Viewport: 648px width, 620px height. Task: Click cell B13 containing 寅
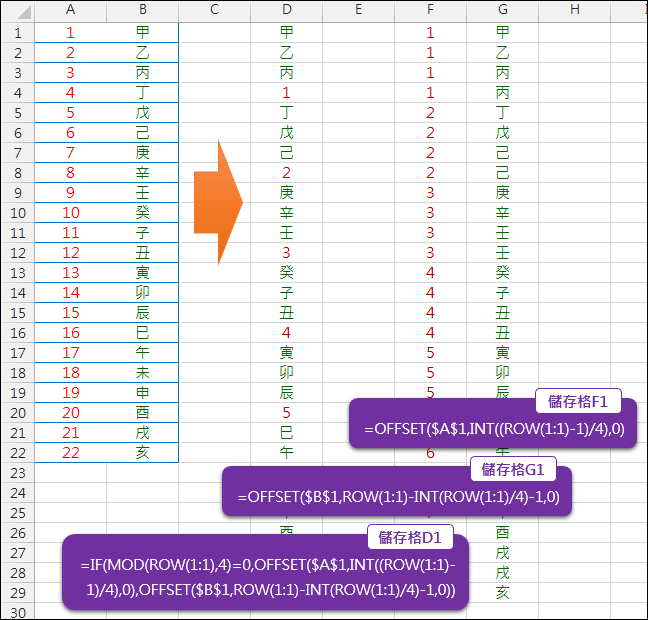tap(143, 273)
